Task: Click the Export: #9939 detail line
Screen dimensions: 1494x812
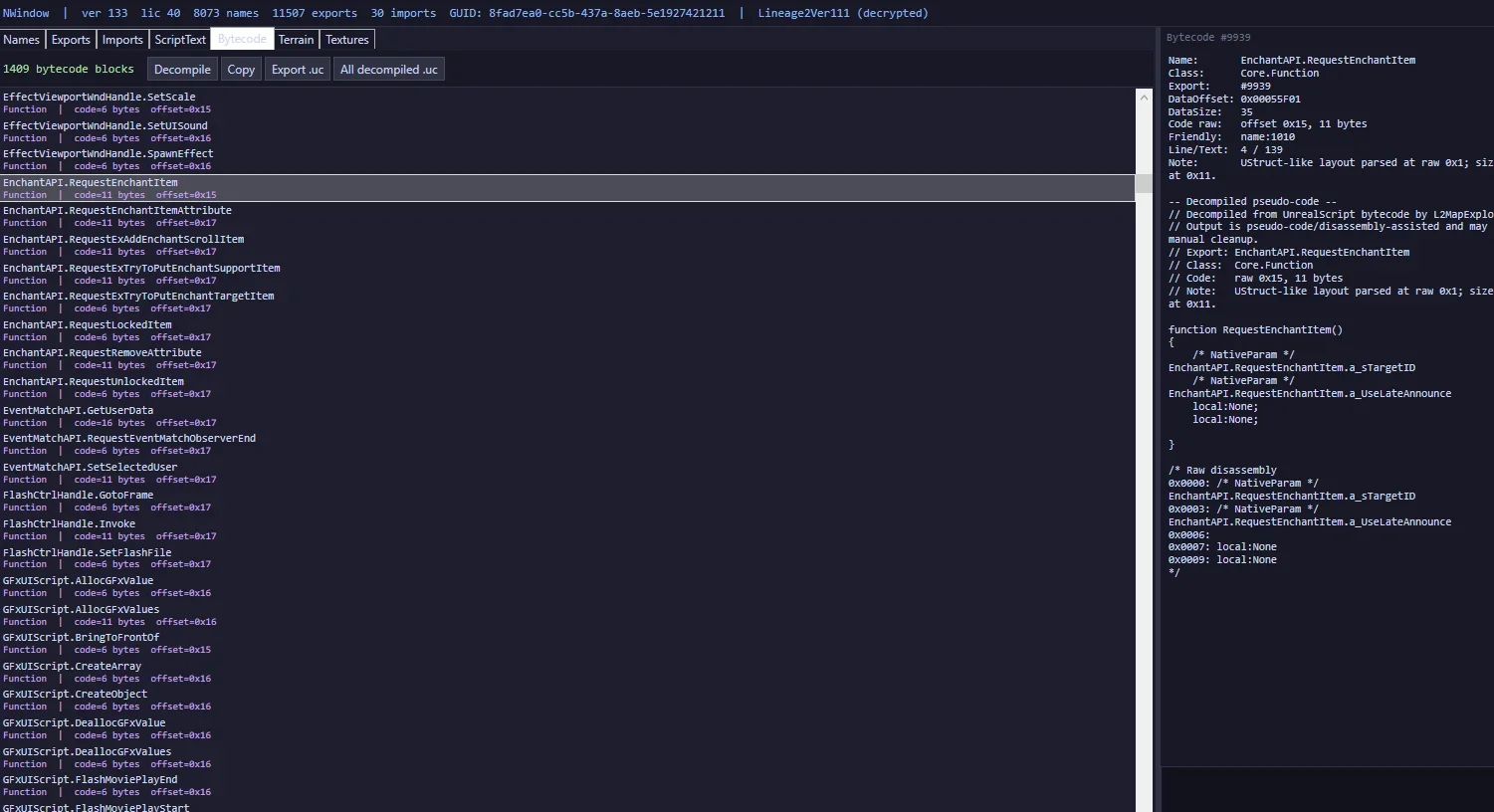Action: (x=1219, y=87)
